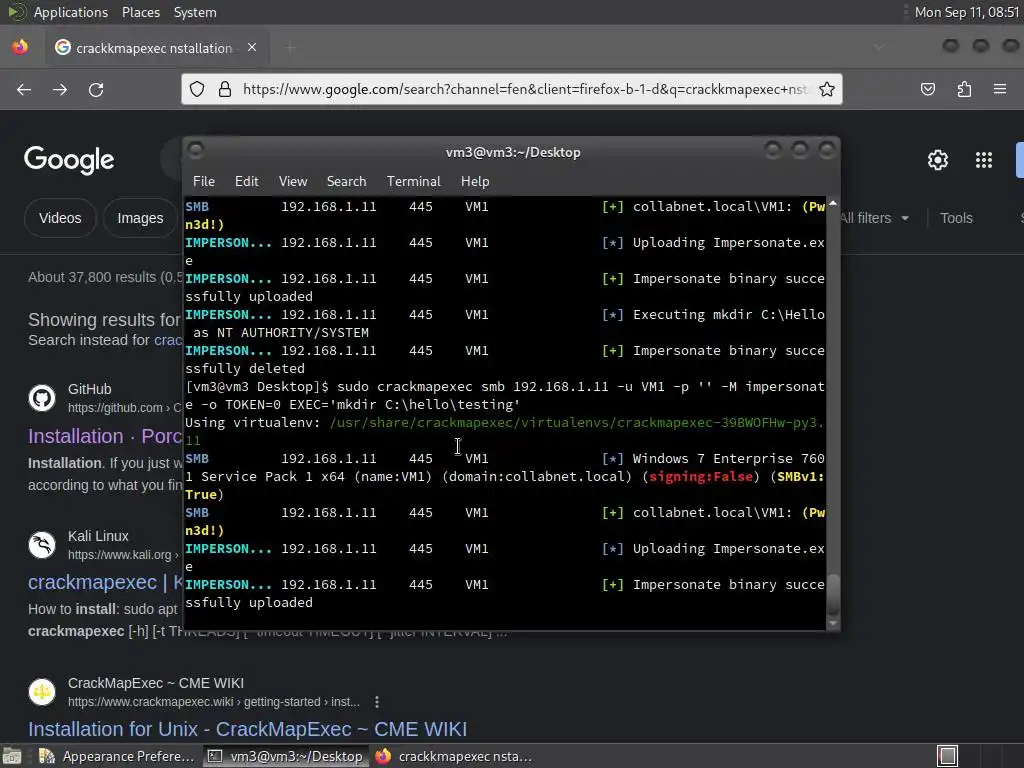This screenshot has width=1024, height=768.
Task: Switch to vm3@vm3:~/Desktop taskbar item
Action: click(x=284, y=756)
